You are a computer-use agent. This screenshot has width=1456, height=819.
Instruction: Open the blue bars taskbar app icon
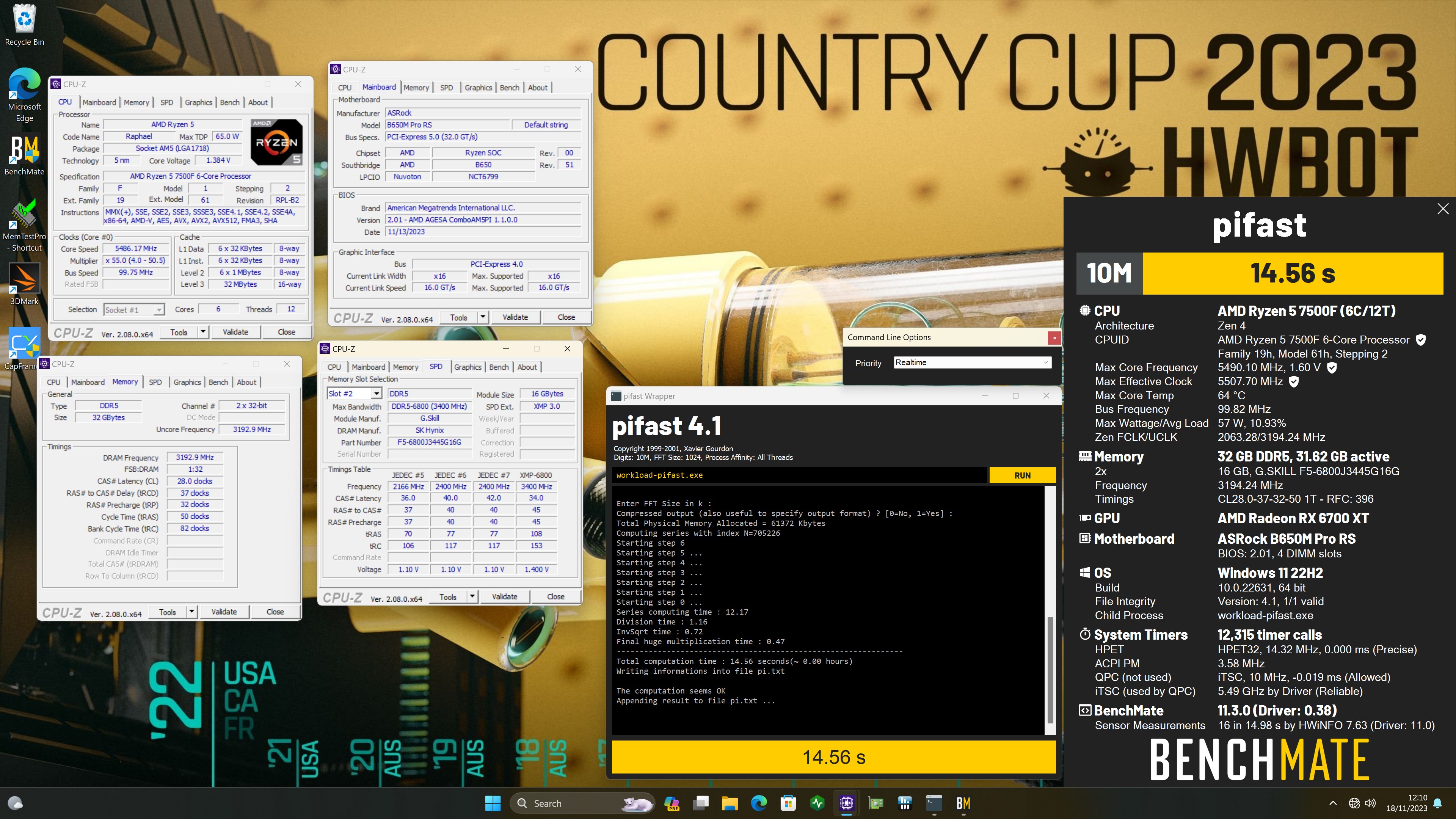(x=905, y=803)
